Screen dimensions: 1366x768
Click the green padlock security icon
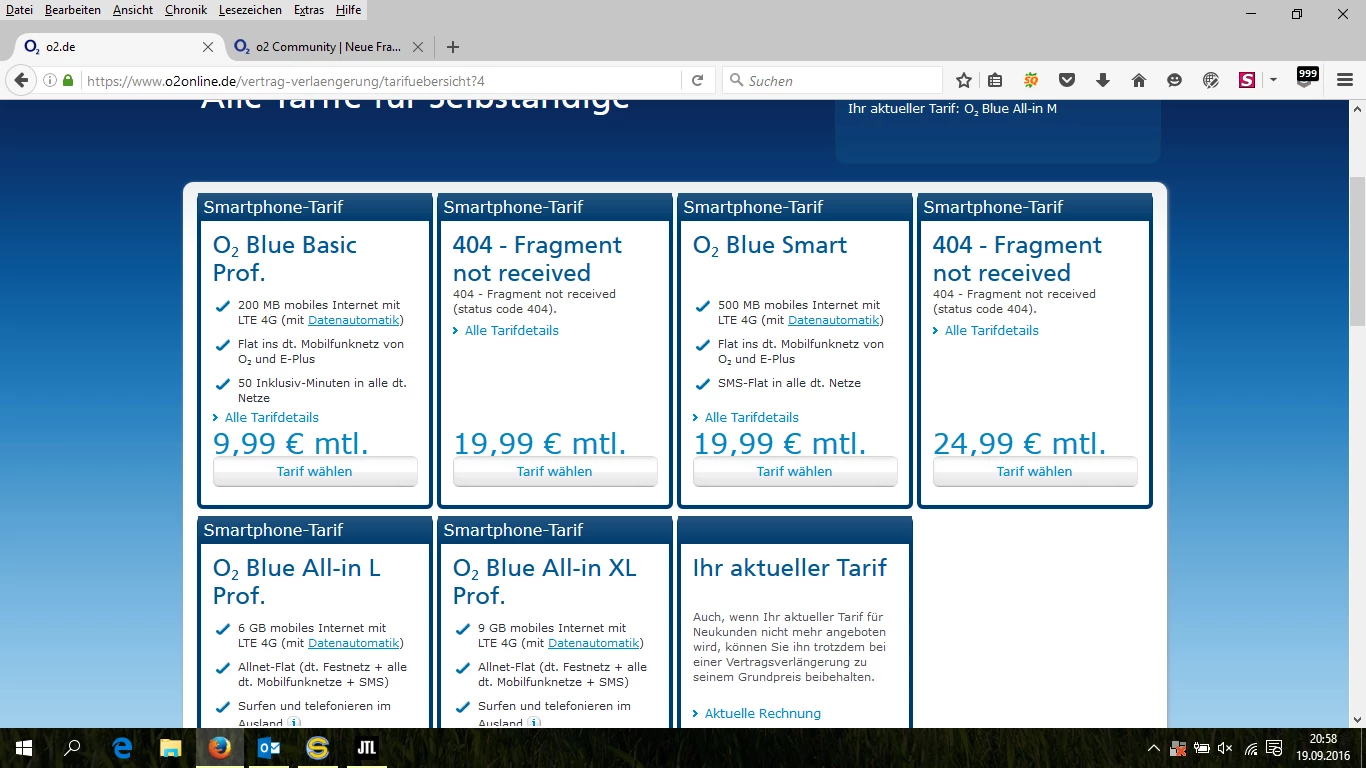pyautogui.click(x=68, y=80)
